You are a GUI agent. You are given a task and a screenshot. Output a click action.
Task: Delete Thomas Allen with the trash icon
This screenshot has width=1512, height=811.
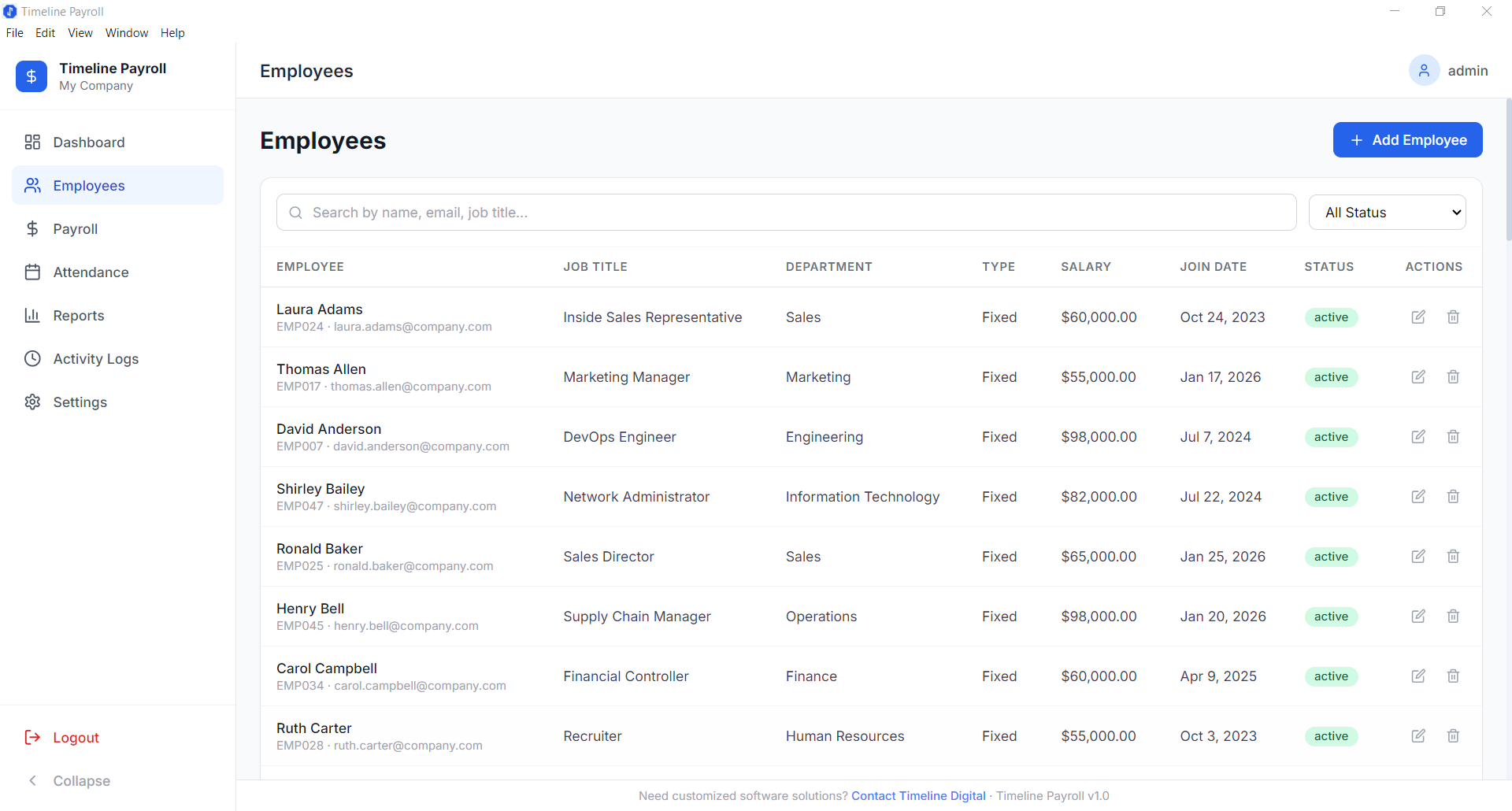(1453, 376)
